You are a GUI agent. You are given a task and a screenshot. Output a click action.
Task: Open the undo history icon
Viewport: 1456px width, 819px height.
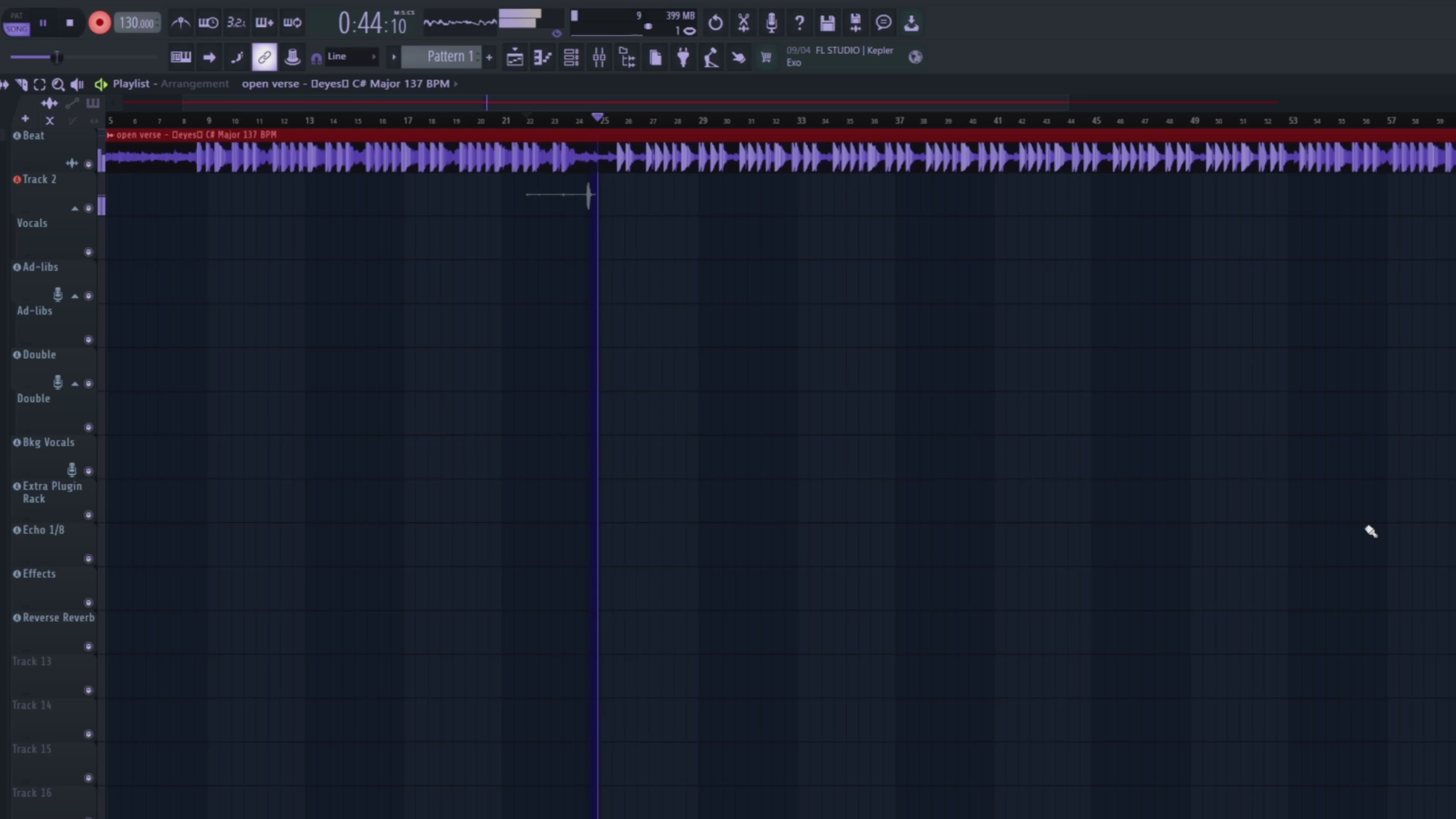click(x=715, y=23)
